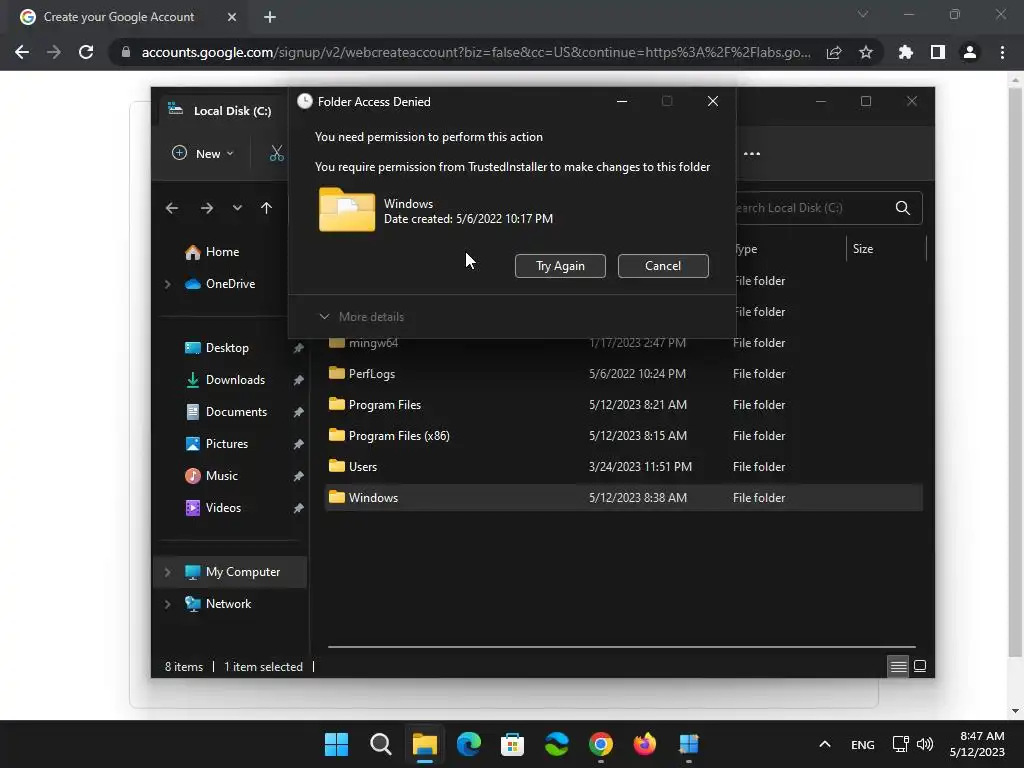Image resolution: width=1024 pixels, height=768 pixels.
Task: Open Microsoft Edge from taskbar
Action: [468, 744]
